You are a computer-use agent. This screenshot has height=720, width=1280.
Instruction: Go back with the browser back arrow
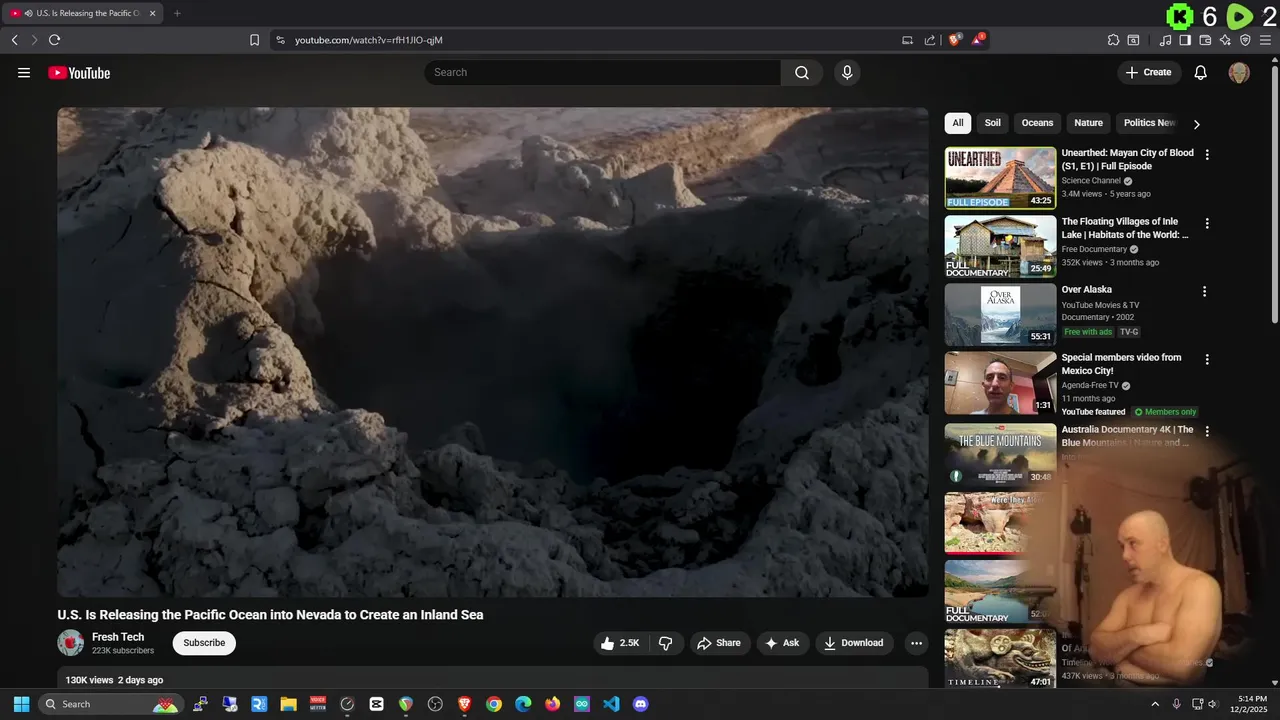(14, 40)
